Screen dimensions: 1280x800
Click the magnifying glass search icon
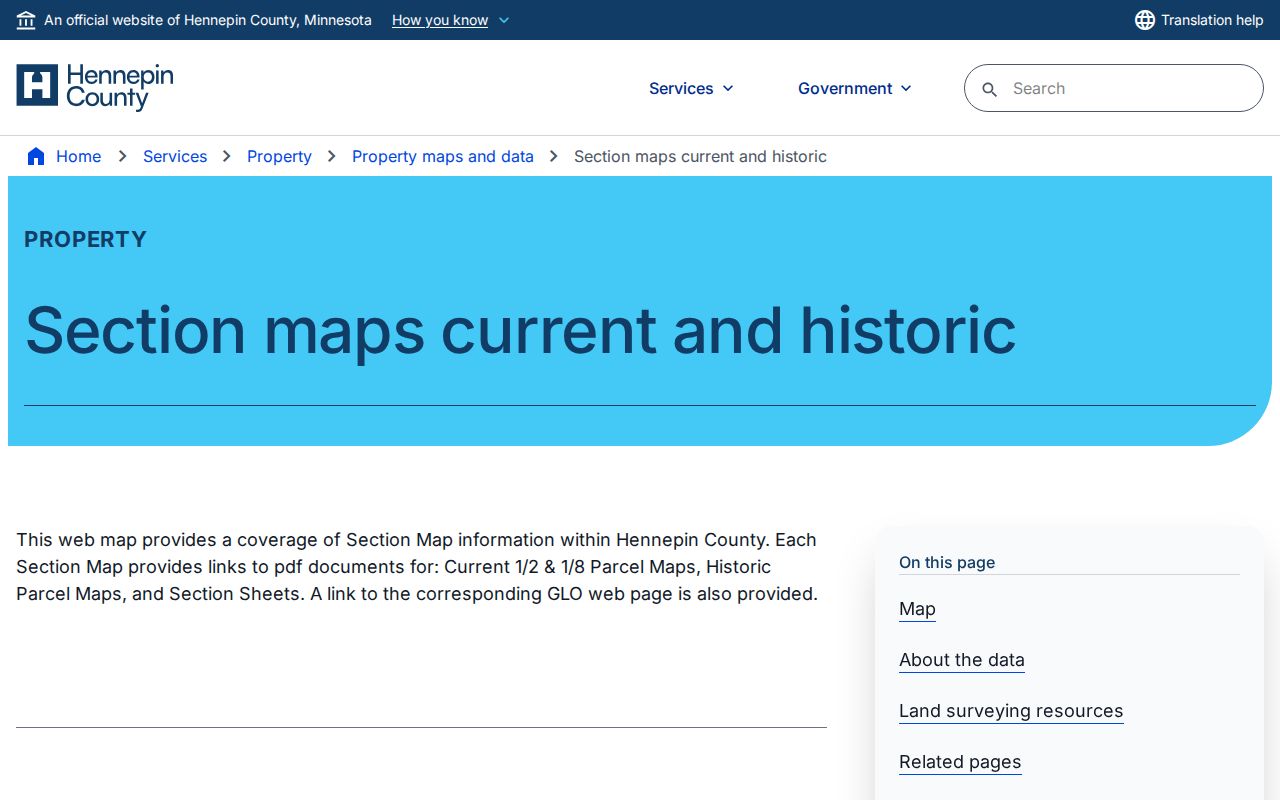coord(990,89)
